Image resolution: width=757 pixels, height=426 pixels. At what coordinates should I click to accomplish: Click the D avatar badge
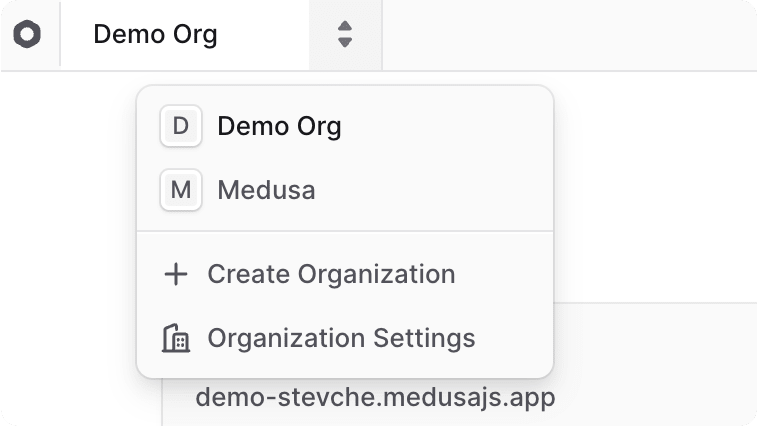181,126
